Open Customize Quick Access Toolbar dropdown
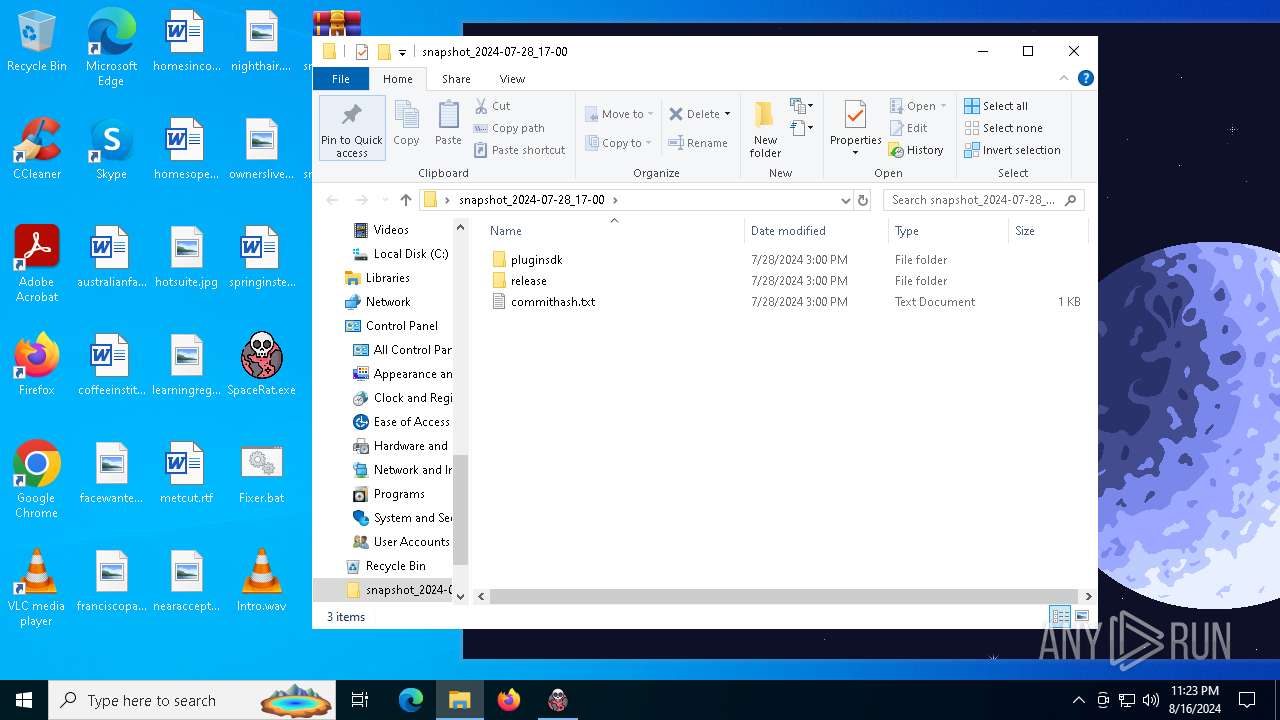Image resolution: width=1280 pixels, height=720 pixels. [402, 52]
